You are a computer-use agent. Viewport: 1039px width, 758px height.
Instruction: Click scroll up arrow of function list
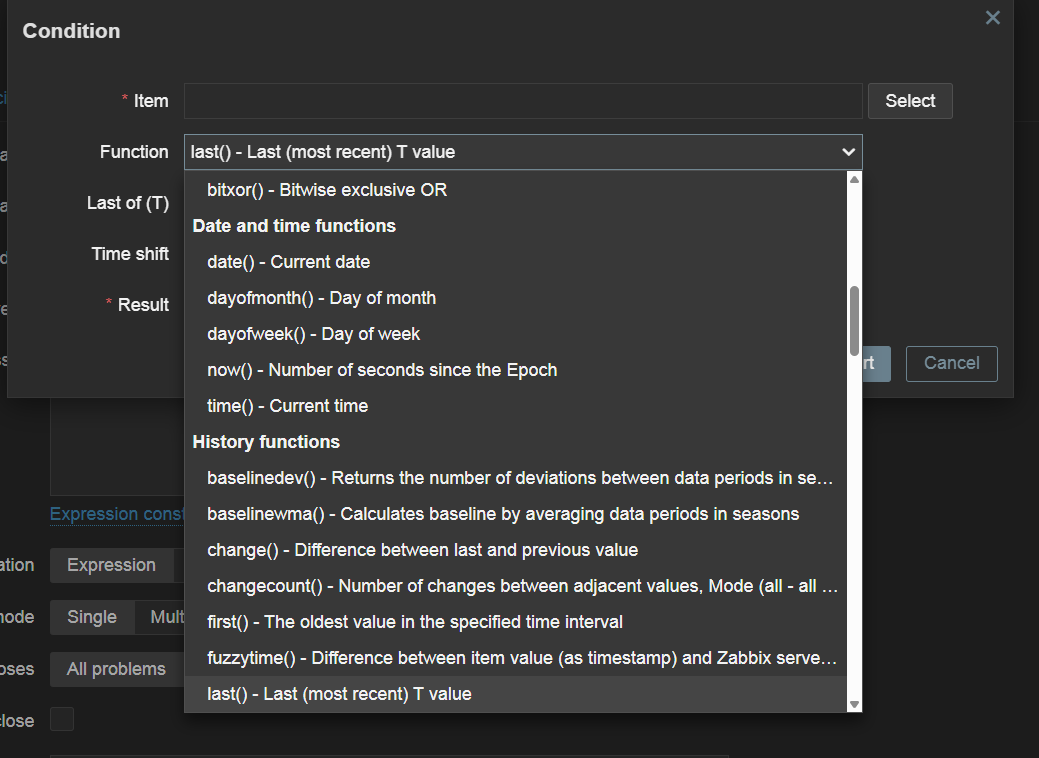(855, 179)
